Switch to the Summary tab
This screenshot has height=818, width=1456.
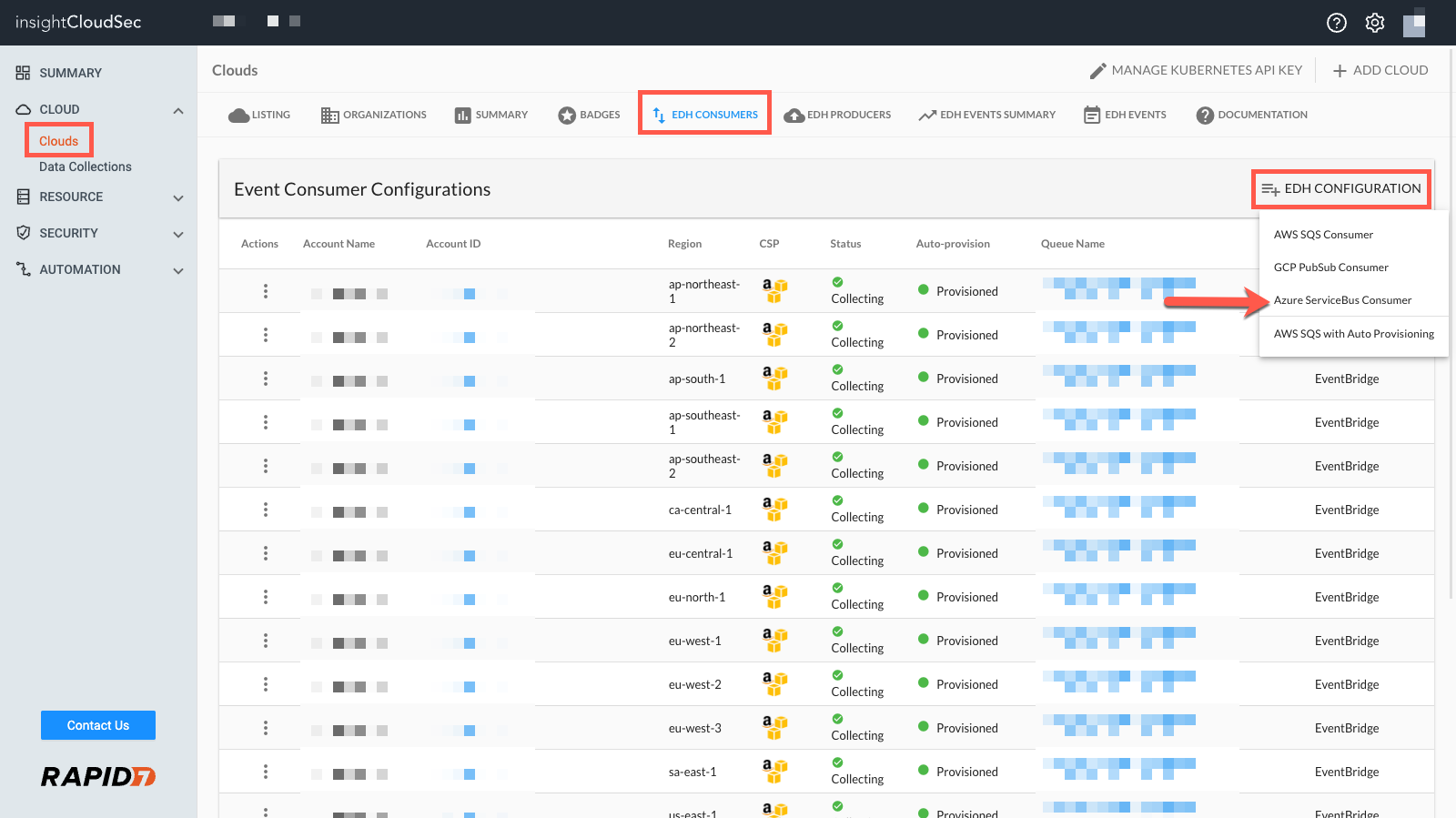pyautogui.click(x=491, y=115)
